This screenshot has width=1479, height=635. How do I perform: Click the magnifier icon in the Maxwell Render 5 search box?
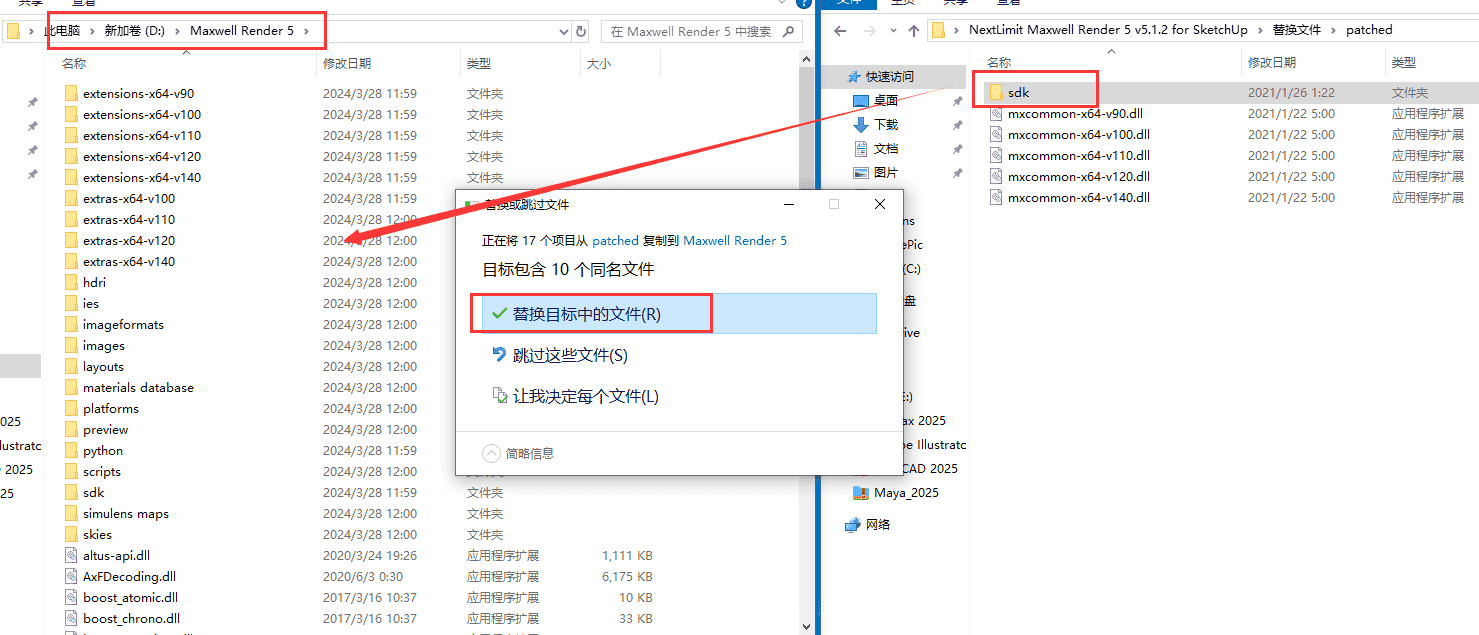pos(788,31)
